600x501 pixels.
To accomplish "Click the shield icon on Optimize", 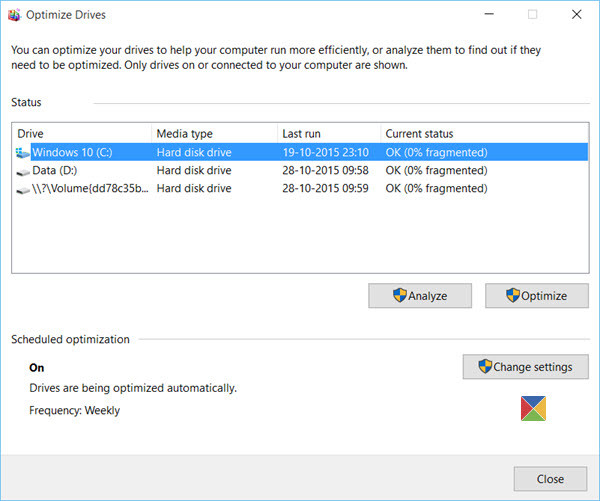I will [x=513, y=295].
